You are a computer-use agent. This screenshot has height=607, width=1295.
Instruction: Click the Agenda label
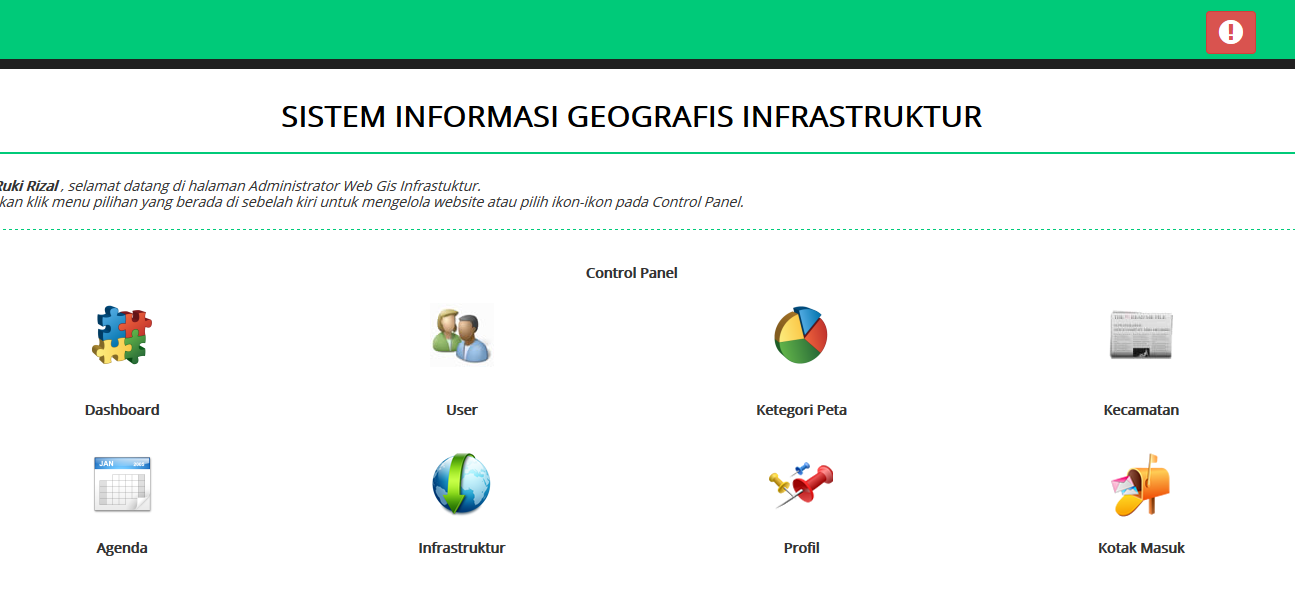click(x=122, y=547)
